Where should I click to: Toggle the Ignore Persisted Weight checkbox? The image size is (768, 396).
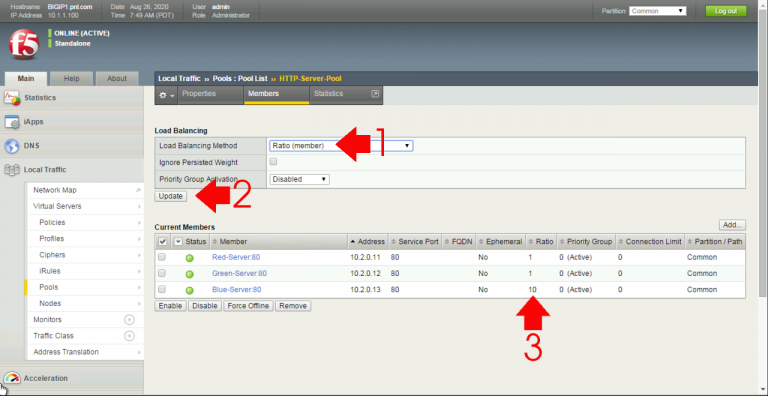[x=274, y=162]
